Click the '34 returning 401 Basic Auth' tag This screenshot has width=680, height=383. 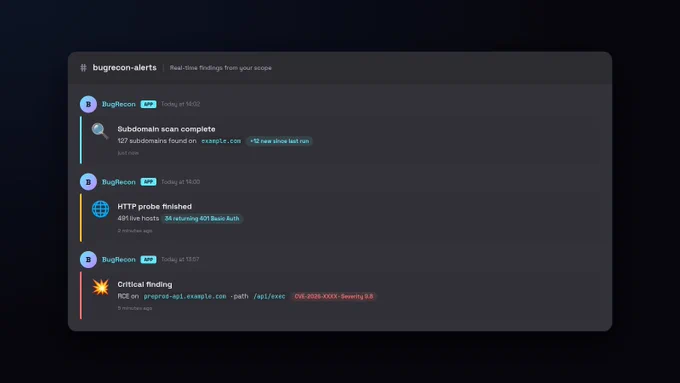coord(202,219)
